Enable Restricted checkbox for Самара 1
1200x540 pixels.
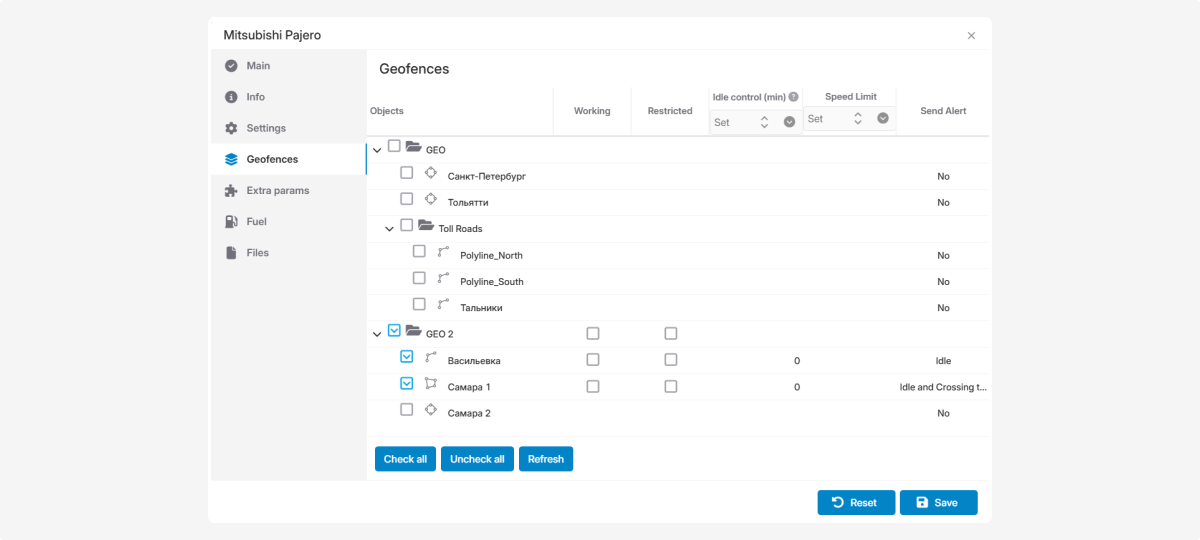coord(671,386)
